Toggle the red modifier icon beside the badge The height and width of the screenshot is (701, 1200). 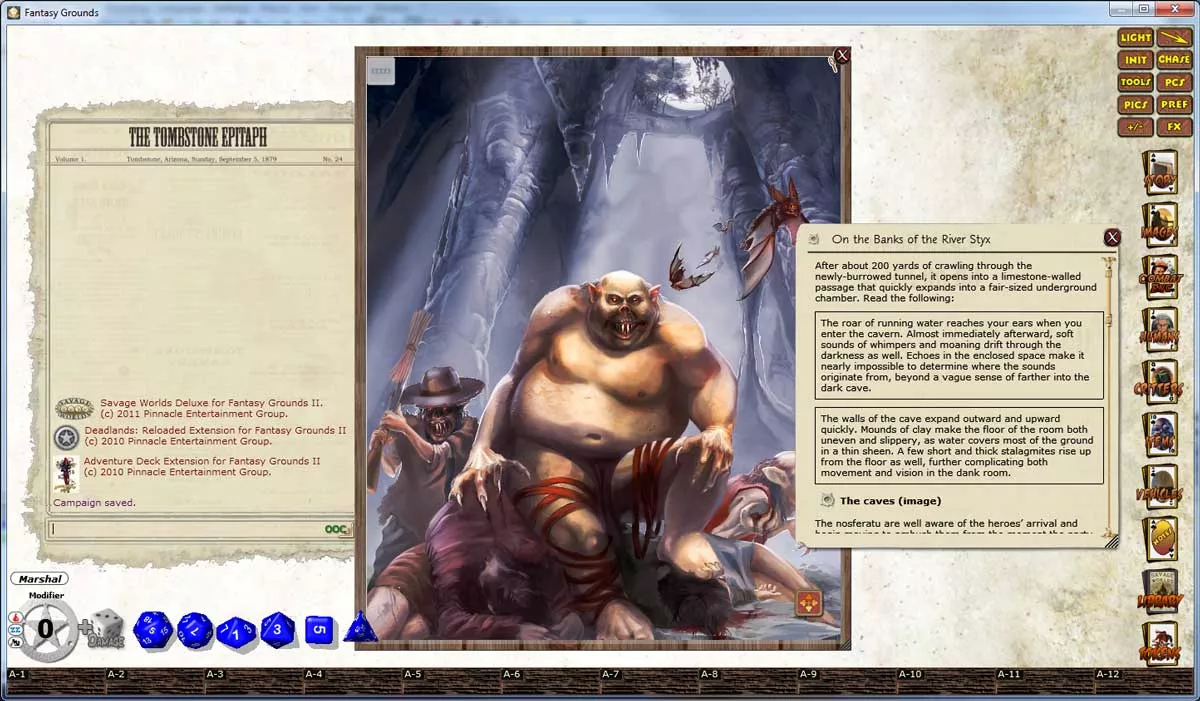coord(14,617)
